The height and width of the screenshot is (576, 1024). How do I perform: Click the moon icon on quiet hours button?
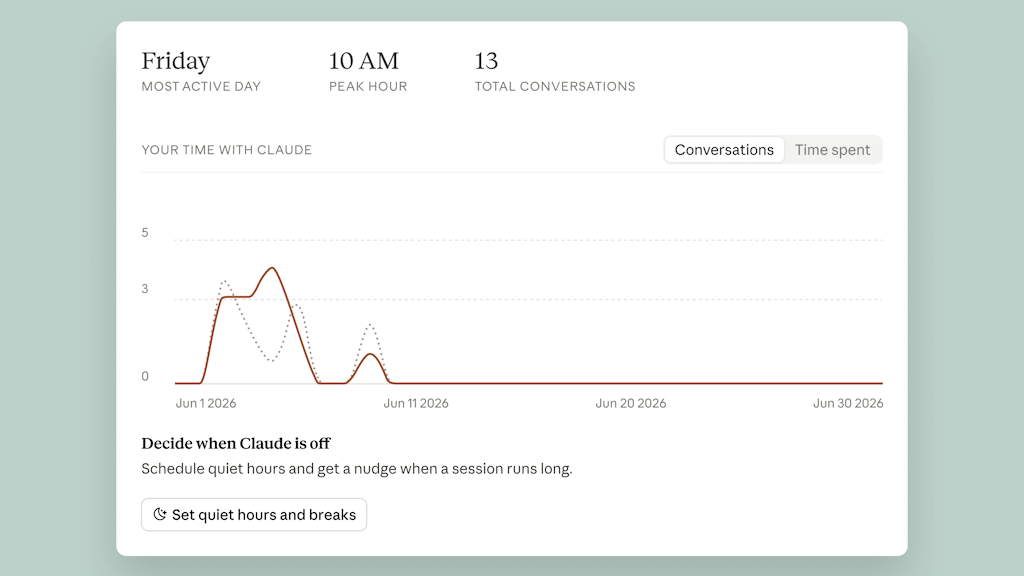[x=159, y=514]
